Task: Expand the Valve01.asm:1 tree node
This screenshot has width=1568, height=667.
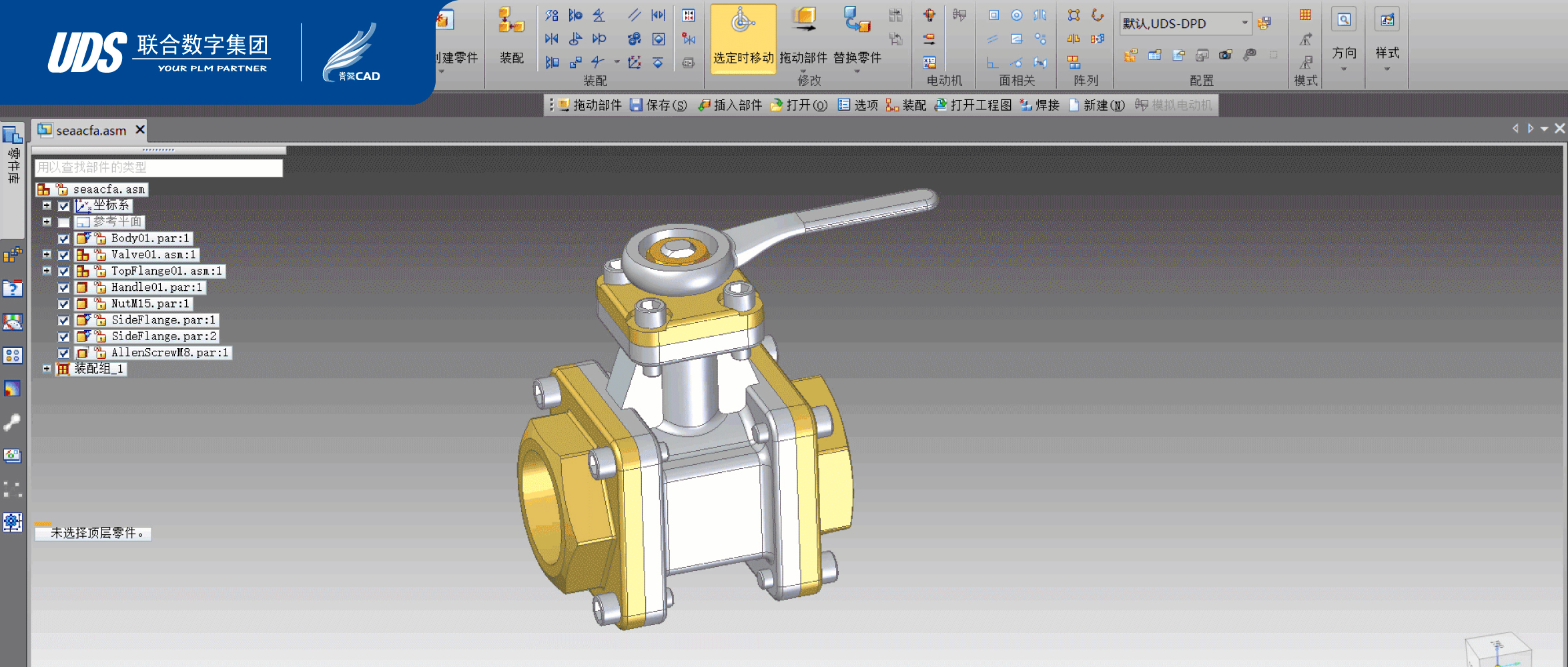Action: pos(47,255)
